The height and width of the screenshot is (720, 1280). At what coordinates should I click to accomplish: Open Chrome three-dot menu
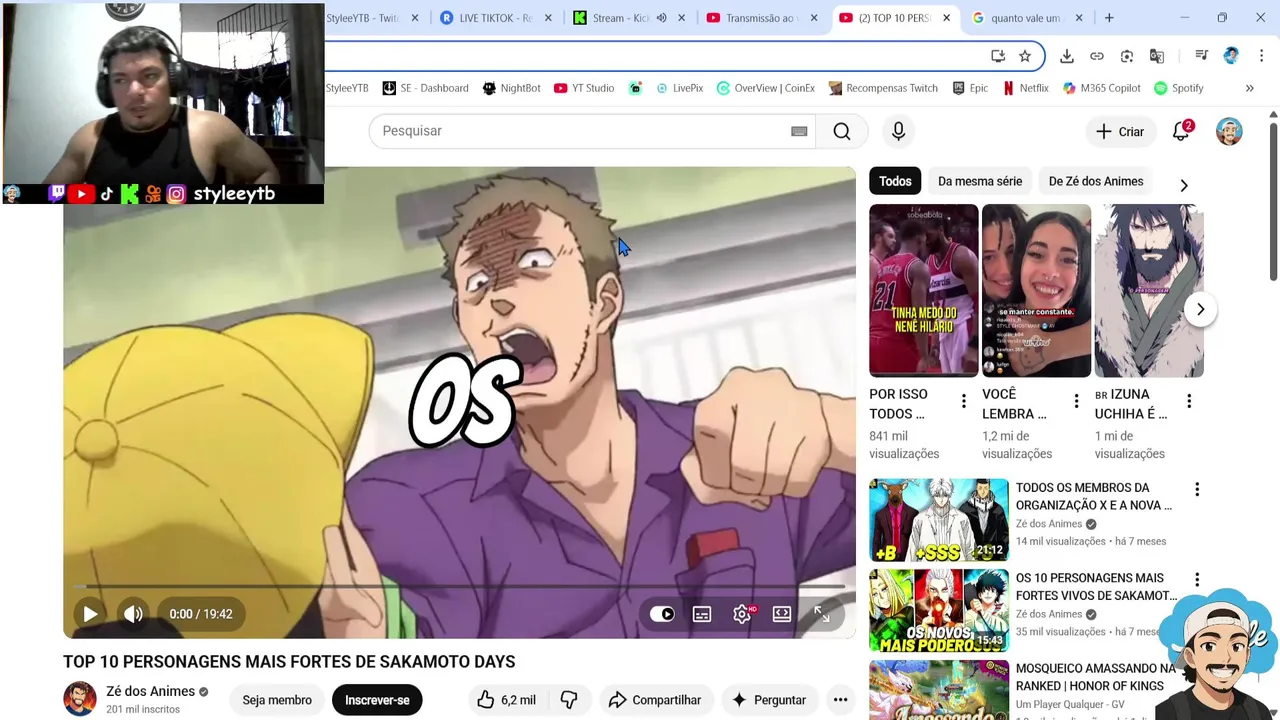(1261, 56)
